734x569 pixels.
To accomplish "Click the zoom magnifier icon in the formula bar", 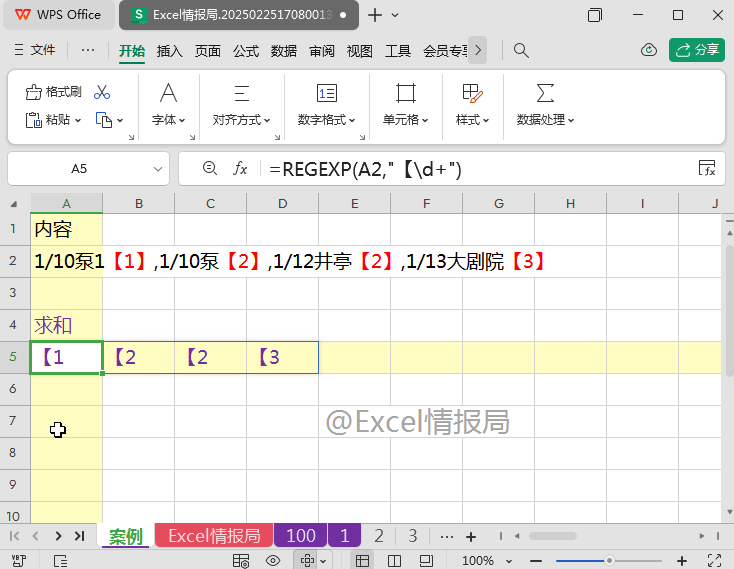I will pyautogui.click(x=210, y=169).
